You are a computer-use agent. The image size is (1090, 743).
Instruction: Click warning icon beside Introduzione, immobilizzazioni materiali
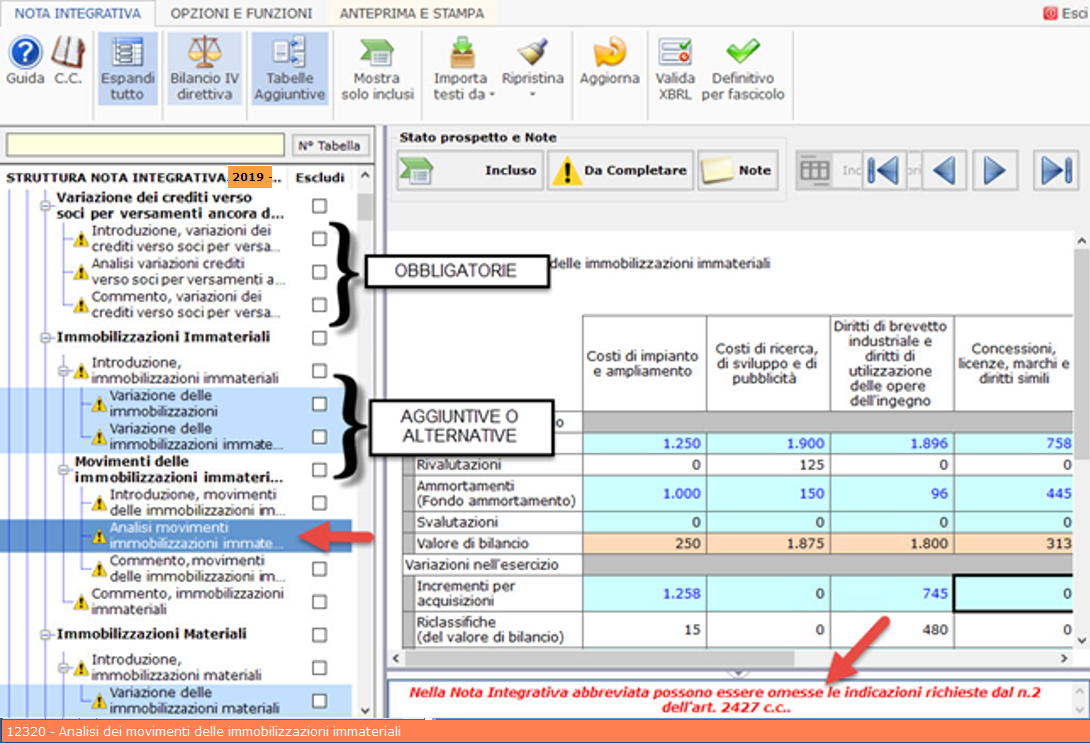[x=81, y=668]
